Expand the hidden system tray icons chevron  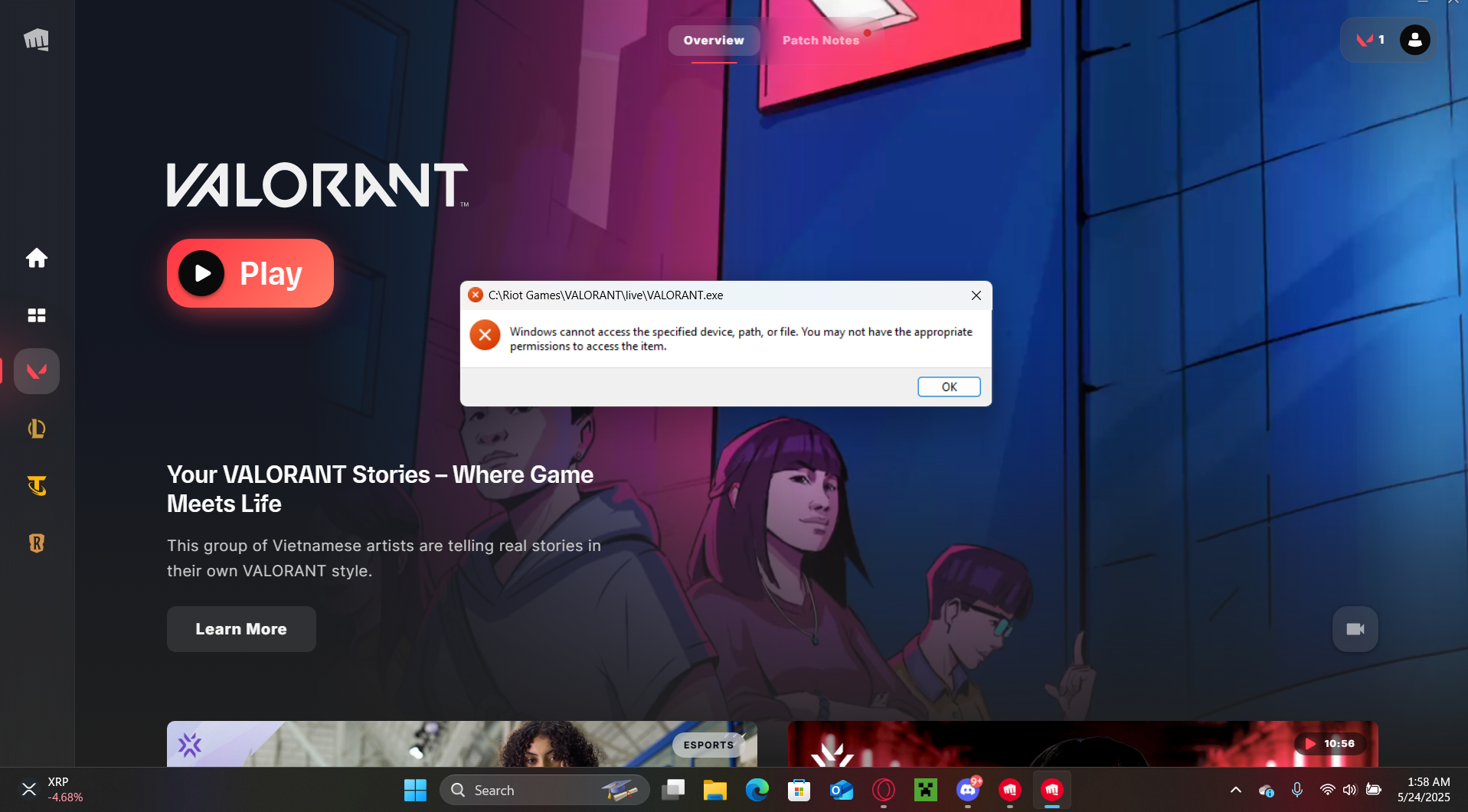tap(1235, 790)
